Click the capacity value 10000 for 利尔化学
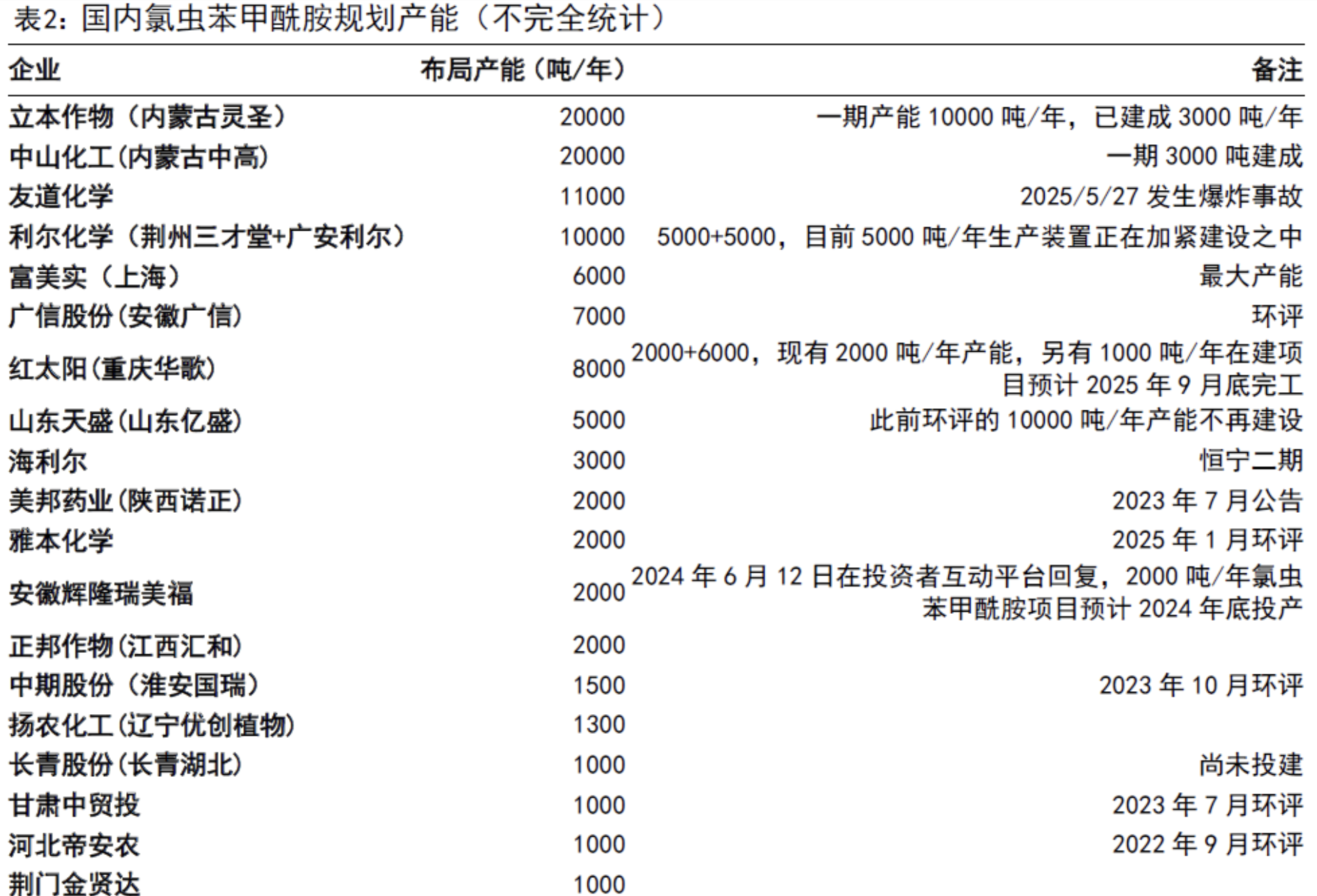 [x=592, y=238]
